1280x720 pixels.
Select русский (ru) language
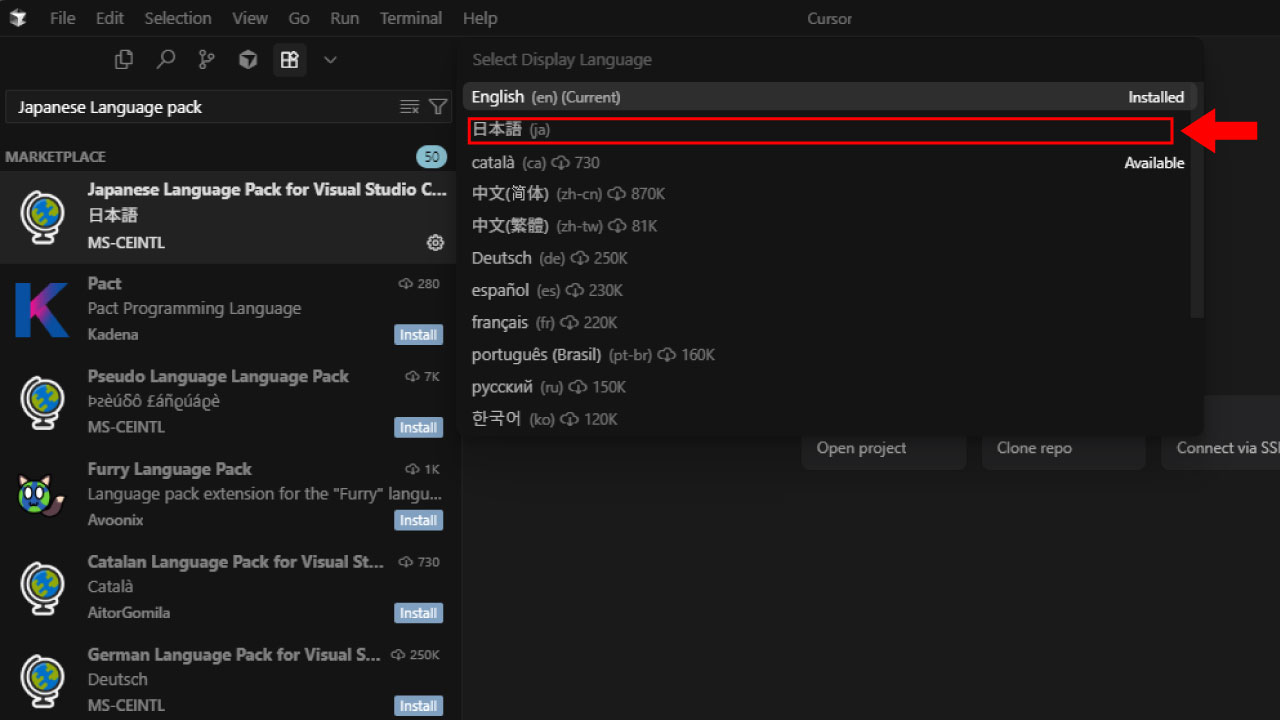point(829,387)
